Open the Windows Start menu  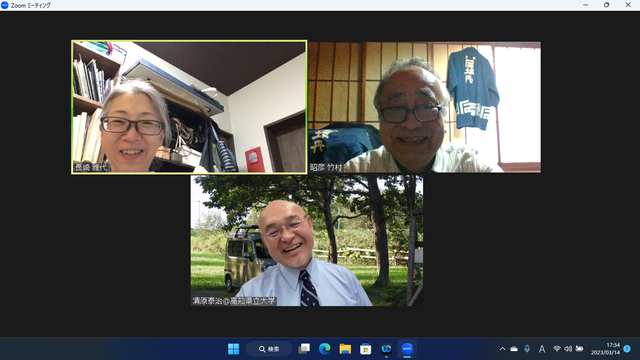point(233,349)
